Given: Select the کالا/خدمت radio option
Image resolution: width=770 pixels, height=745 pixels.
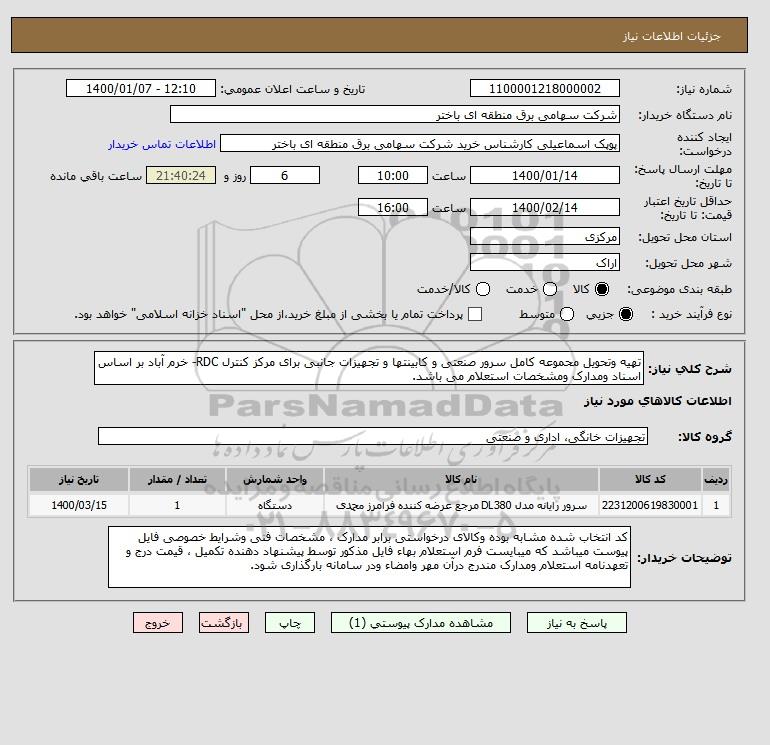Looking at the screenshot, I should 483,289.
